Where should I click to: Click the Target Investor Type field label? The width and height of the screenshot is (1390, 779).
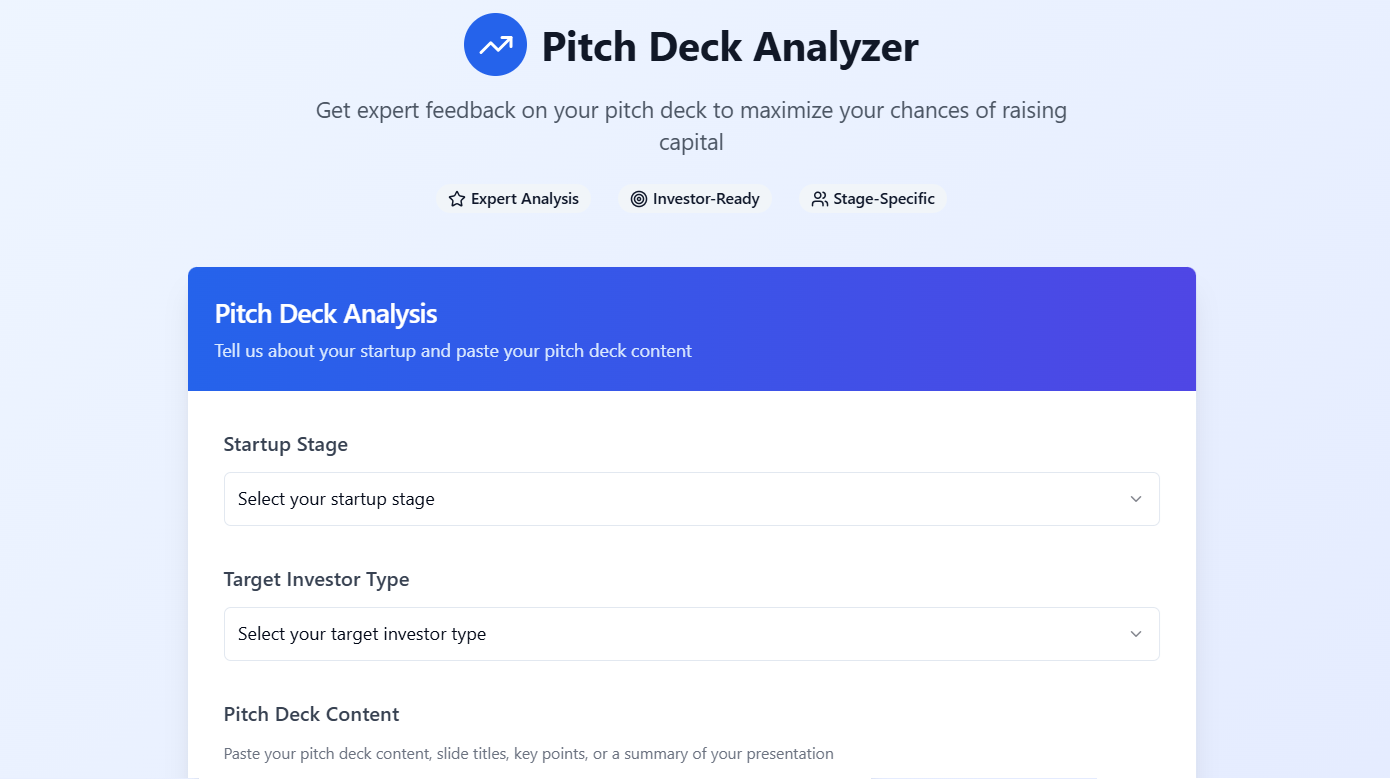pos(316,580)
